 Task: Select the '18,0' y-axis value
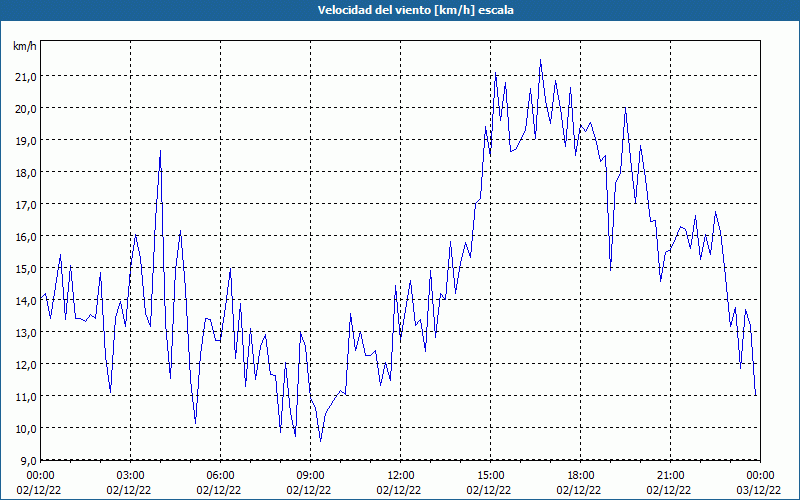pyautogui.click(x=25, y=172)
